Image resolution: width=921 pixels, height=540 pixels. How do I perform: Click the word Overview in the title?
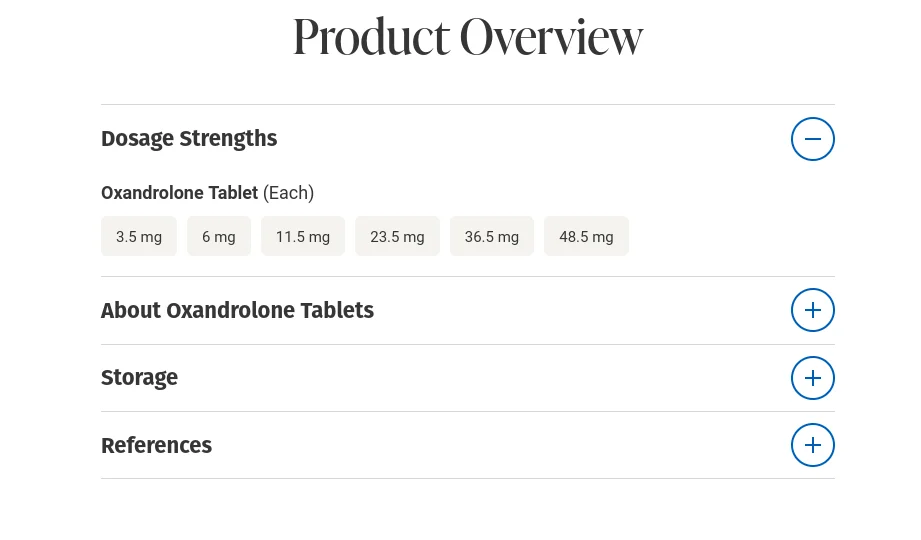tap(551, 37)
